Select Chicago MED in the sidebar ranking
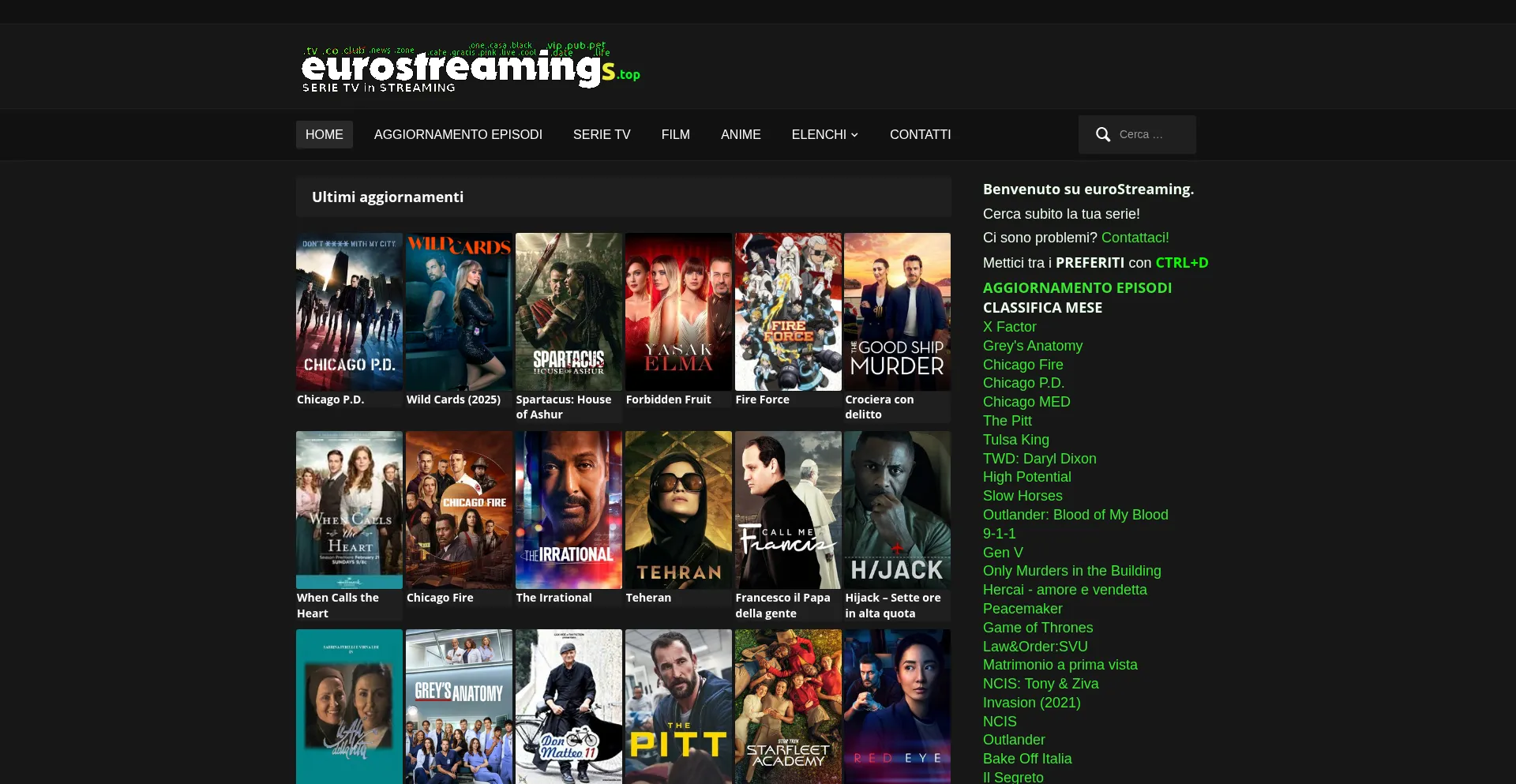Image resolution: width=1516 pixels, height=784 pixels. [x=1026, y=402]
